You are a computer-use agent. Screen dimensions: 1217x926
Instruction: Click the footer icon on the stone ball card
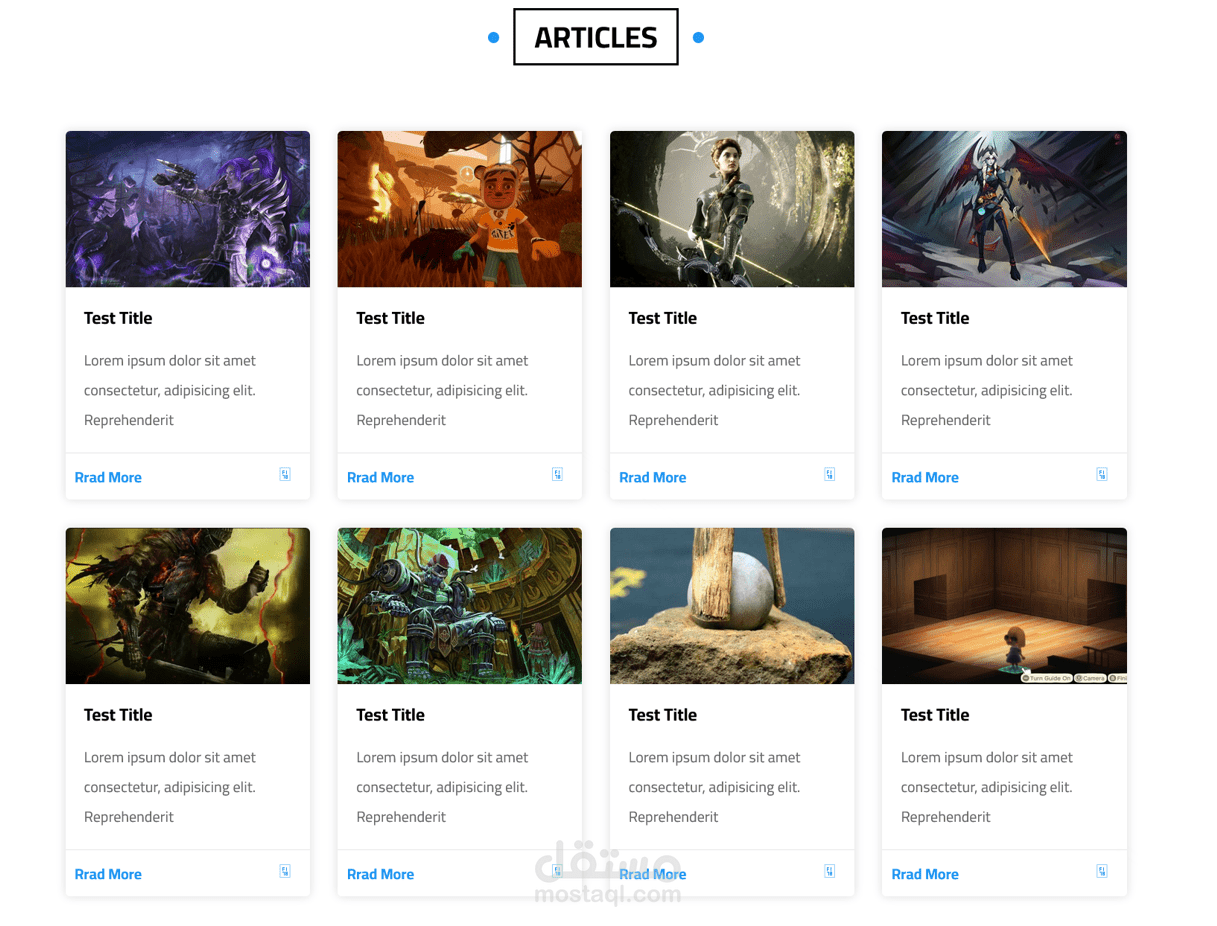click(829, 871)
